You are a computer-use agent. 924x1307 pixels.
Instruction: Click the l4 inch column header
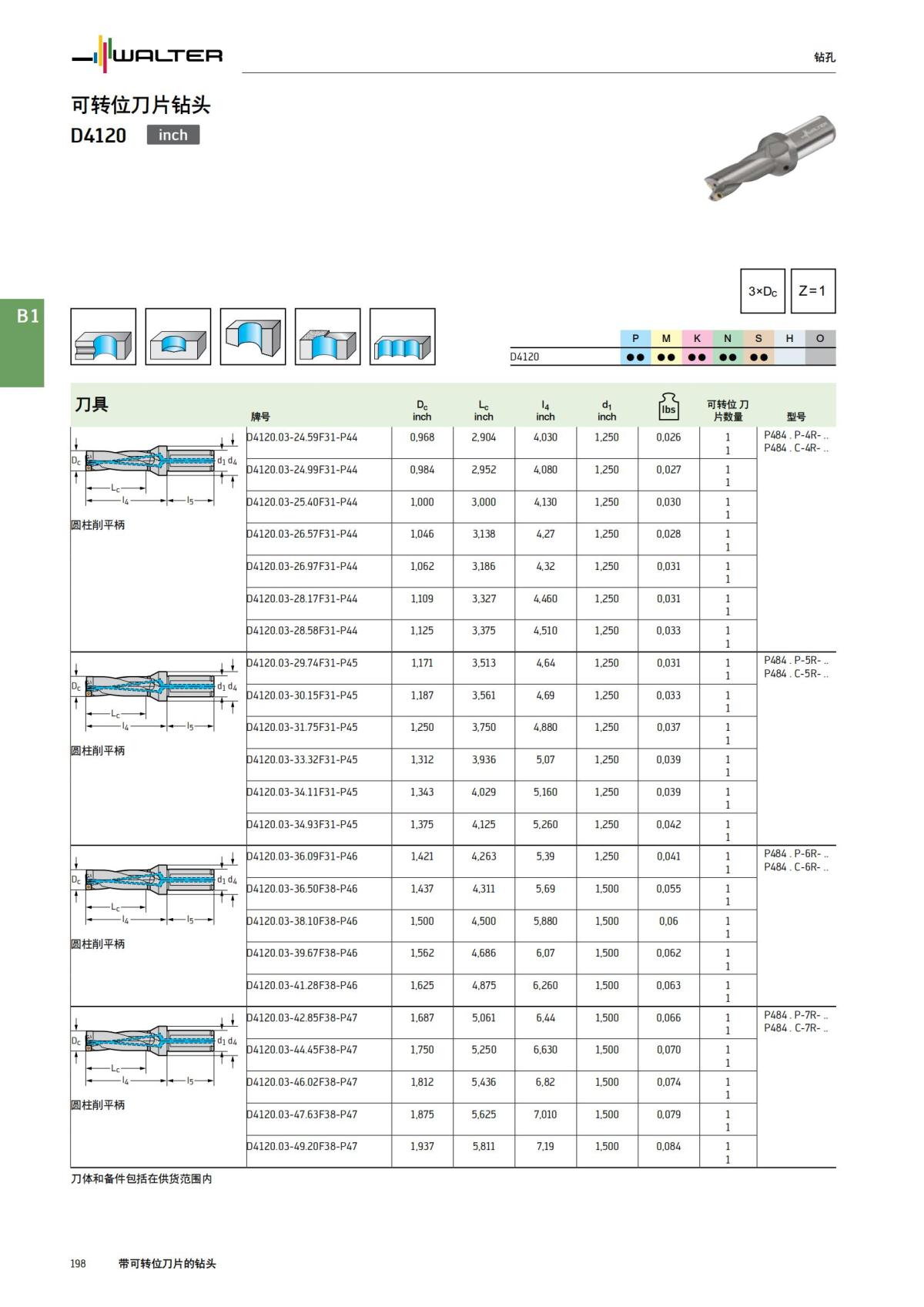pyautogui.click(x=545, y=411)
